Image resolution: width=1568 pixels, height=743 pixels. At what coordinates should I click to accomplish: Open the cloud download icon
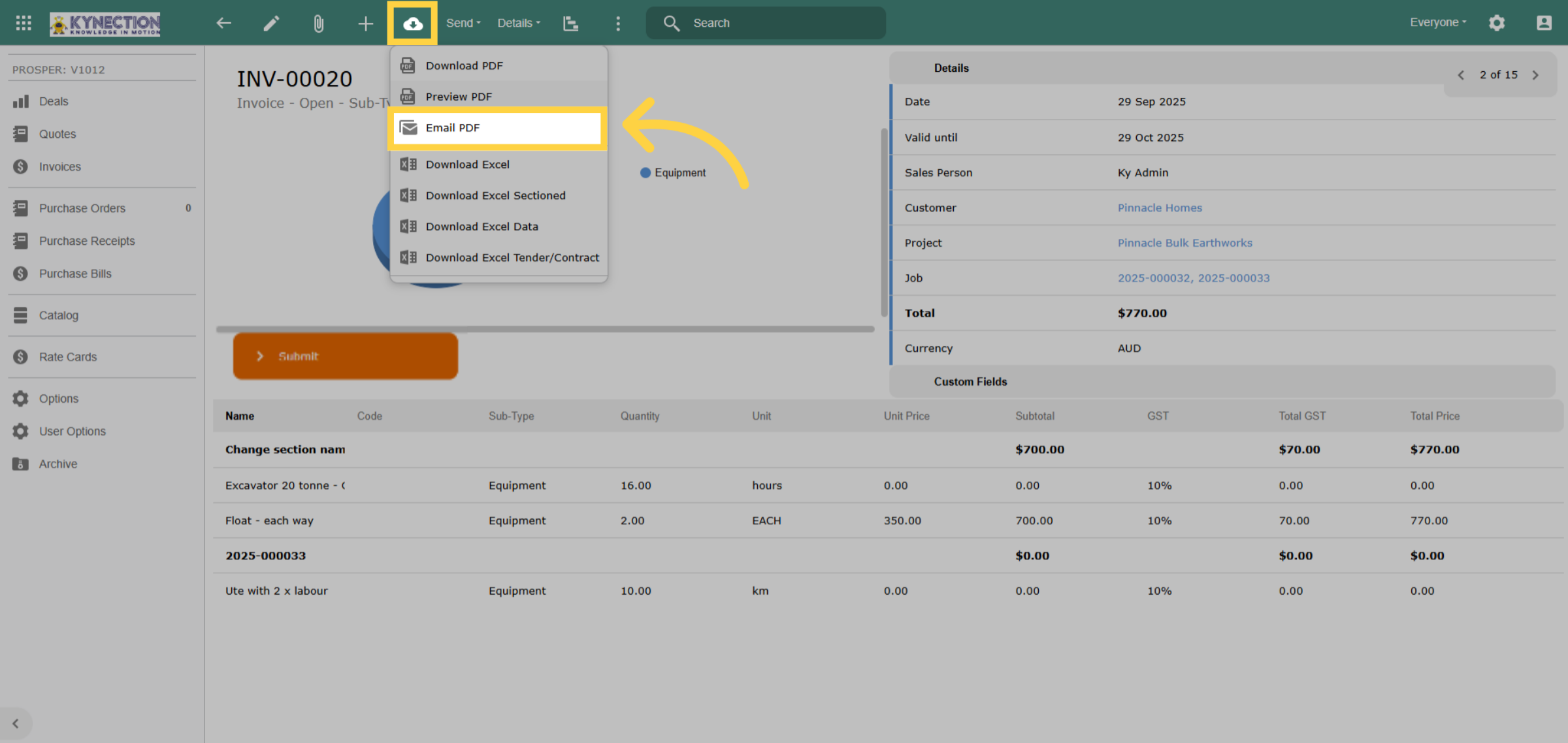[x=412, y=24]
